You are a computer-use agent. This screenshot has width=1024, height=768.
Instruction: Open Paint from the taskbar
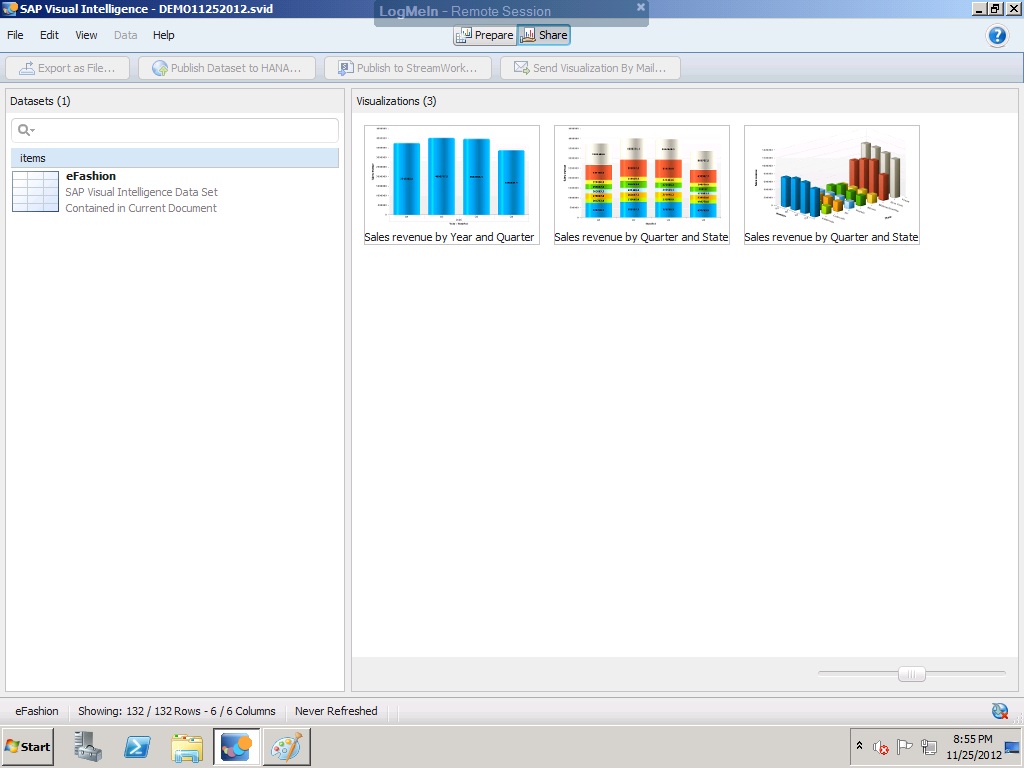point(287,746)
